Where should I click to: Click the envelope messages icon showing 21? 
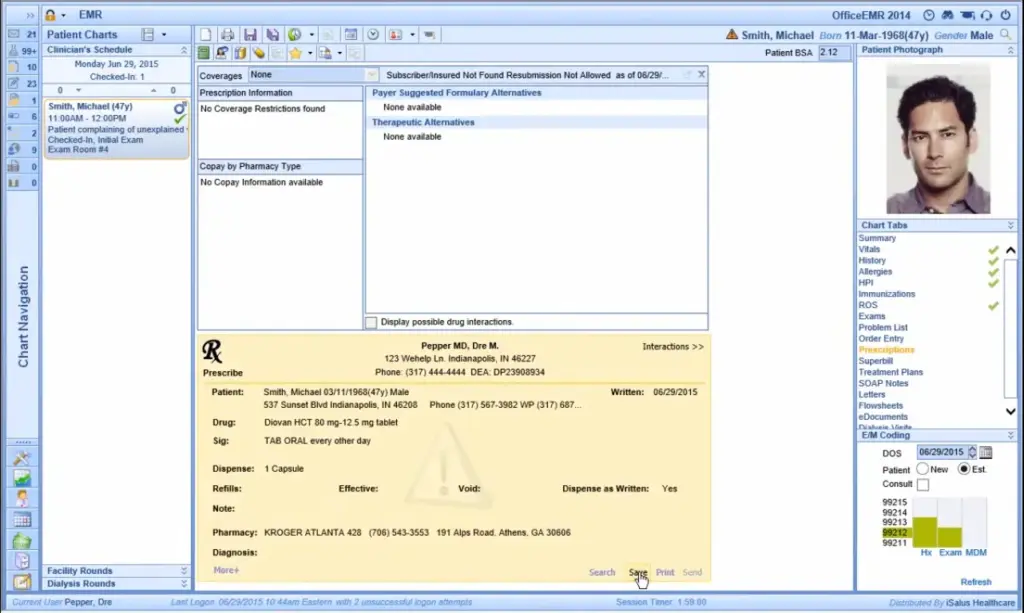click(x=14, y=33)
